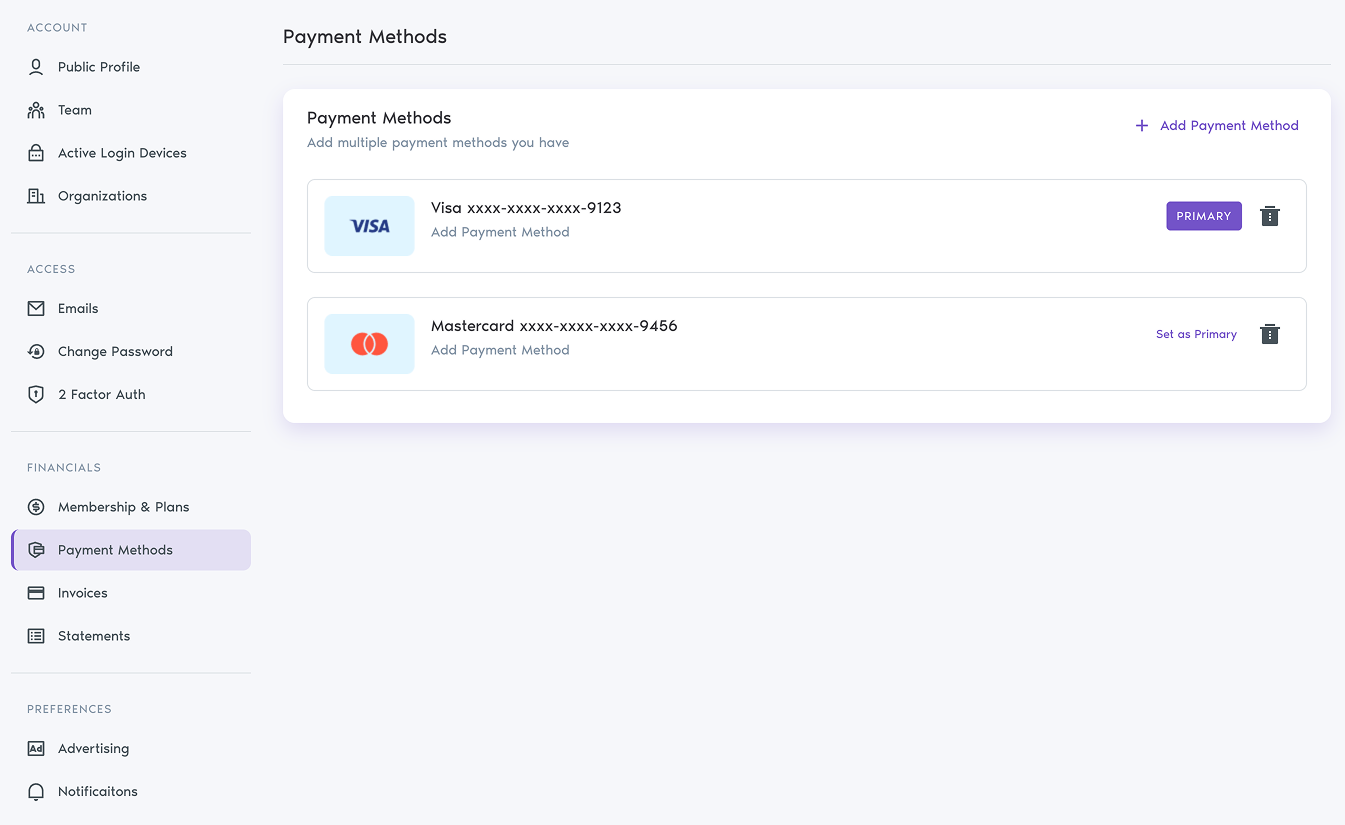The width and height of the screenshot is (1345, 825).
Task: Click the Advertising Ad icon
Action: [36, 748]
